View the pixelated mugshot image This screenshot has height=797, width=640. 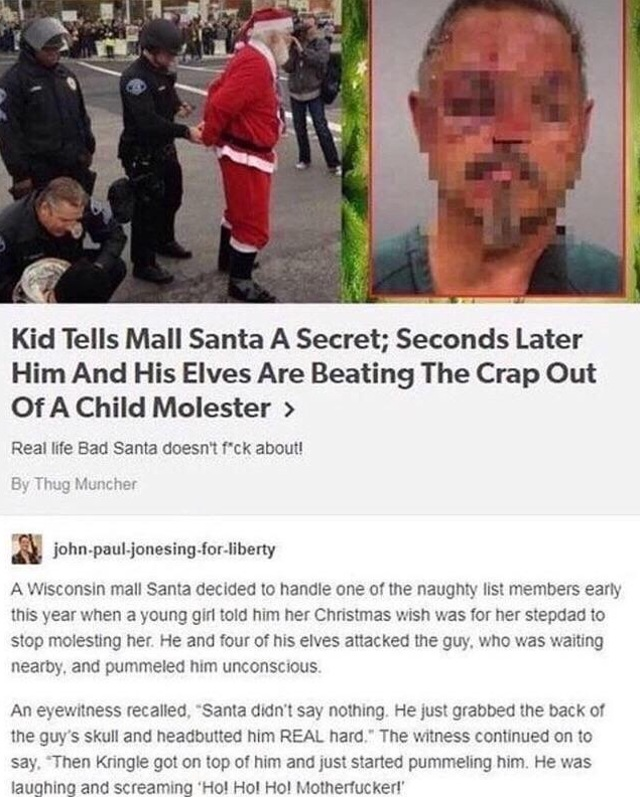[x=498, y=147]
